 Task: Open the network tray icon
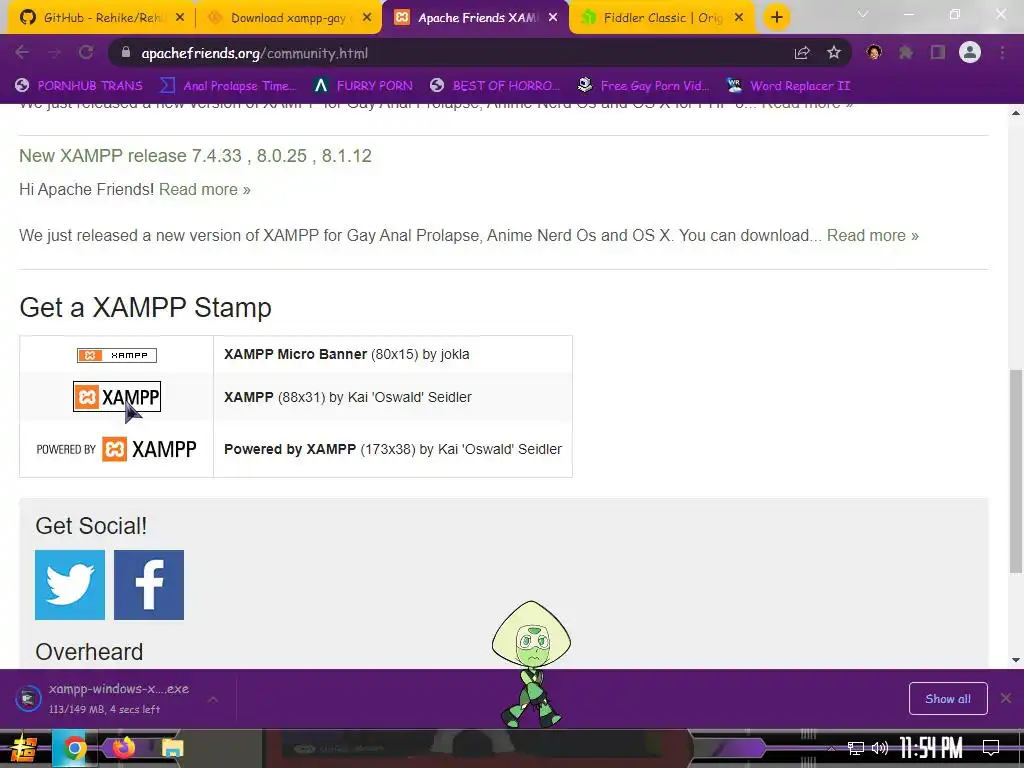pos(856,748)
